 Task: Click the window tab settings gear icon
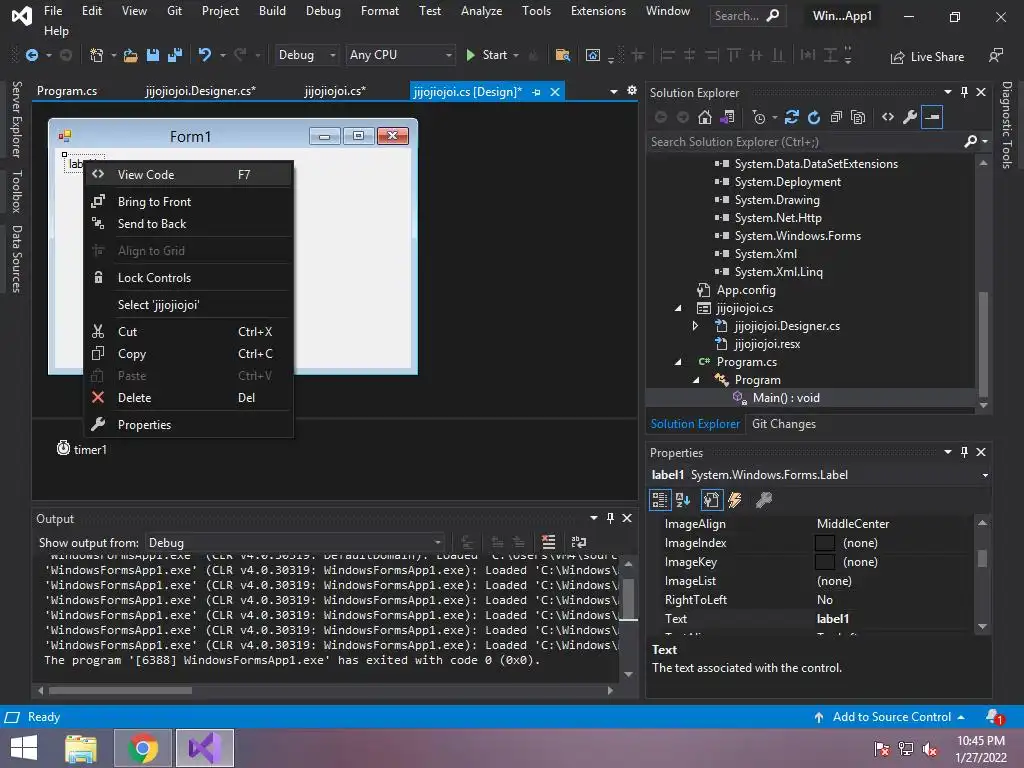(632, 91)
